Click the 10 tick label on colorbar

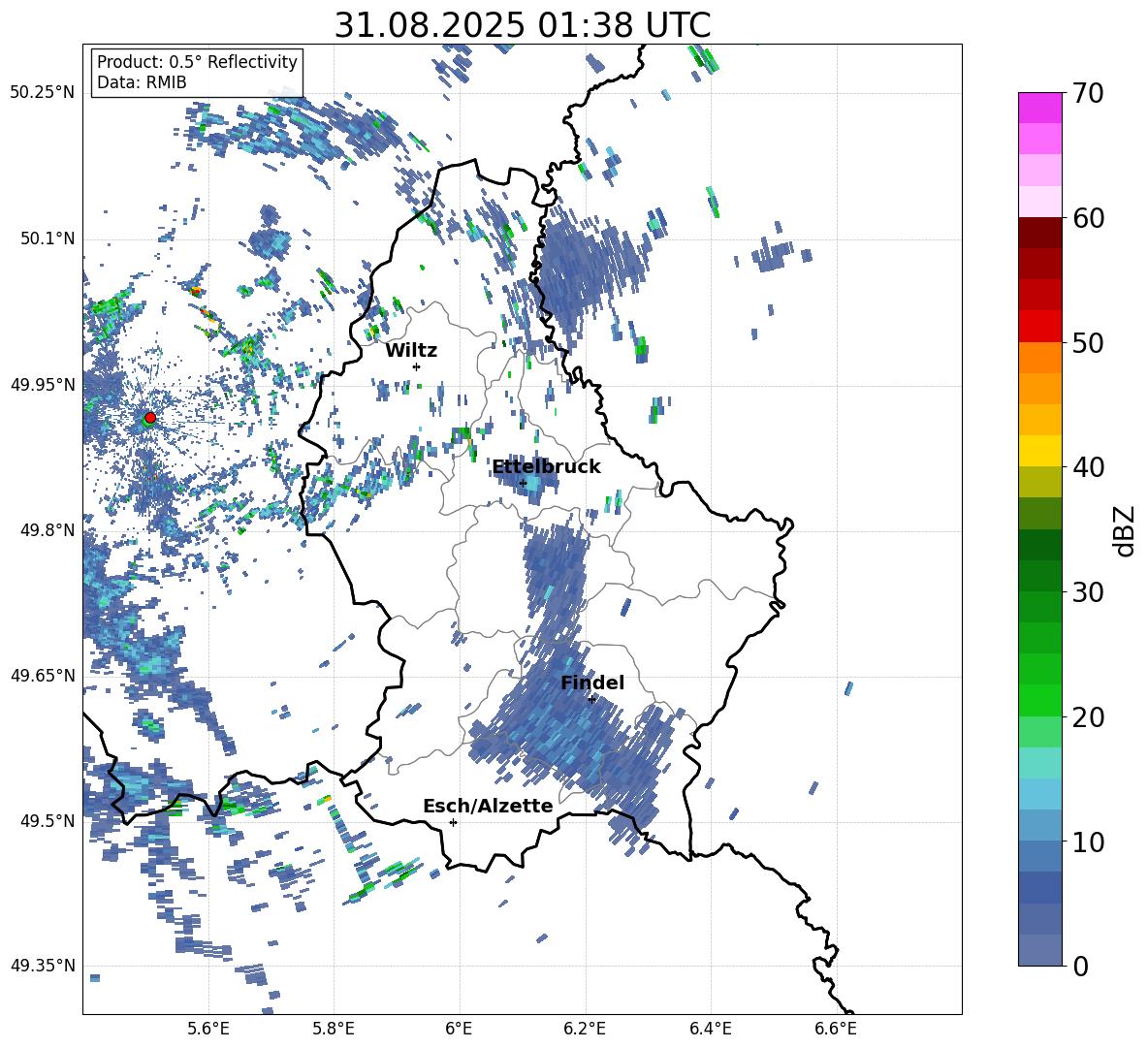[x=1088, y=842]
